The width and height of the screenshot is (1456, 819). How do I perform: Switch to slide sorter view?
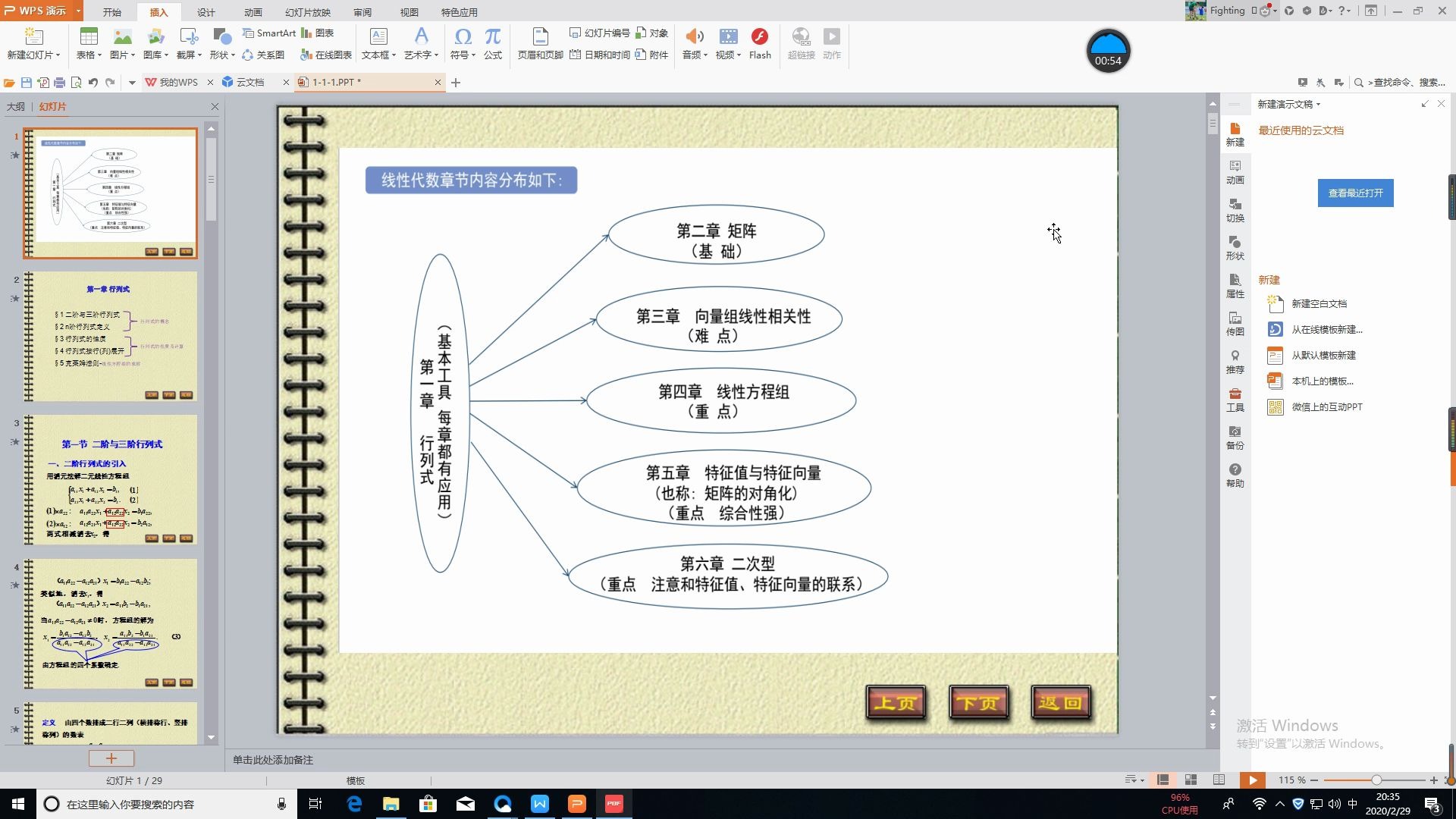coord(1191,780)
